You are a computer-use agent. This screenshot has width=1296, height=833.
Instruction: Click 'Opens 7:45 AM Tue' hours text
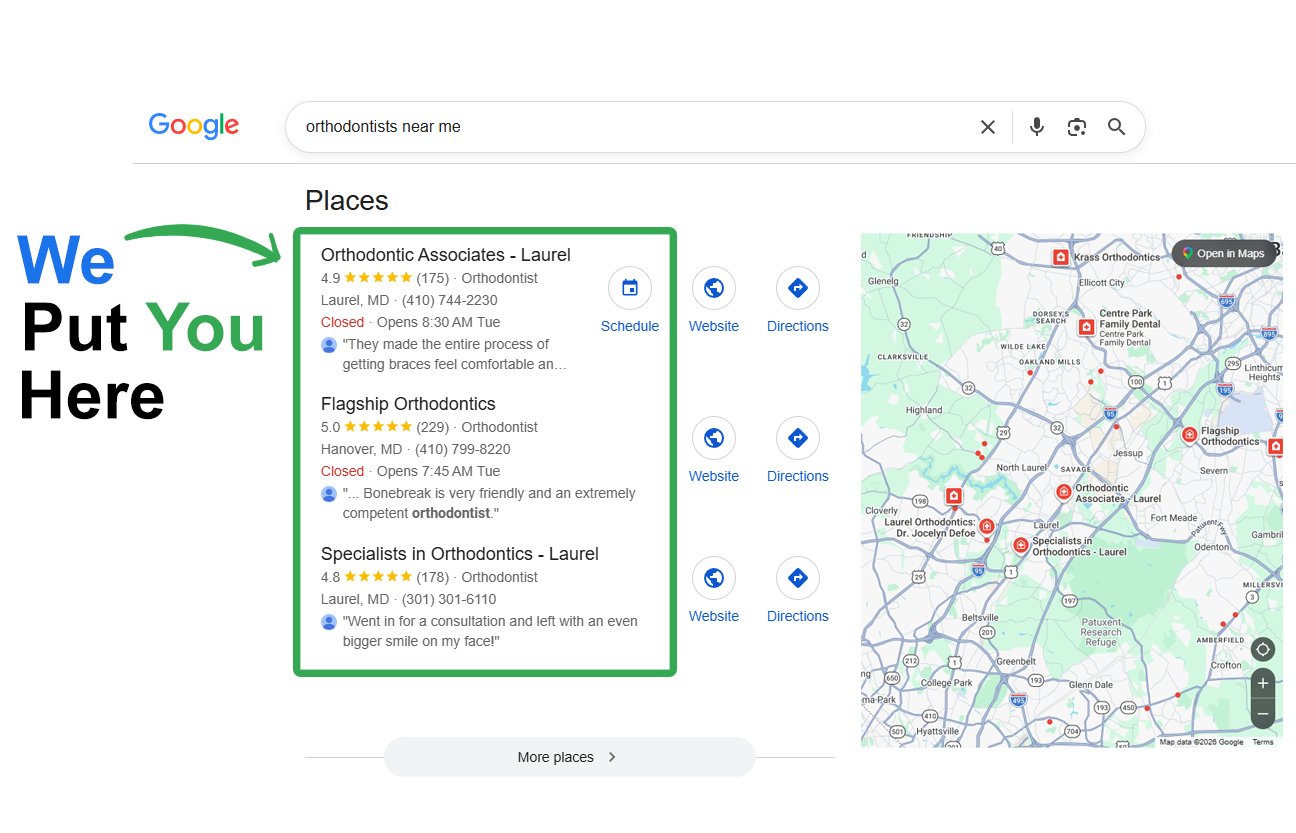tap(438, 471)
